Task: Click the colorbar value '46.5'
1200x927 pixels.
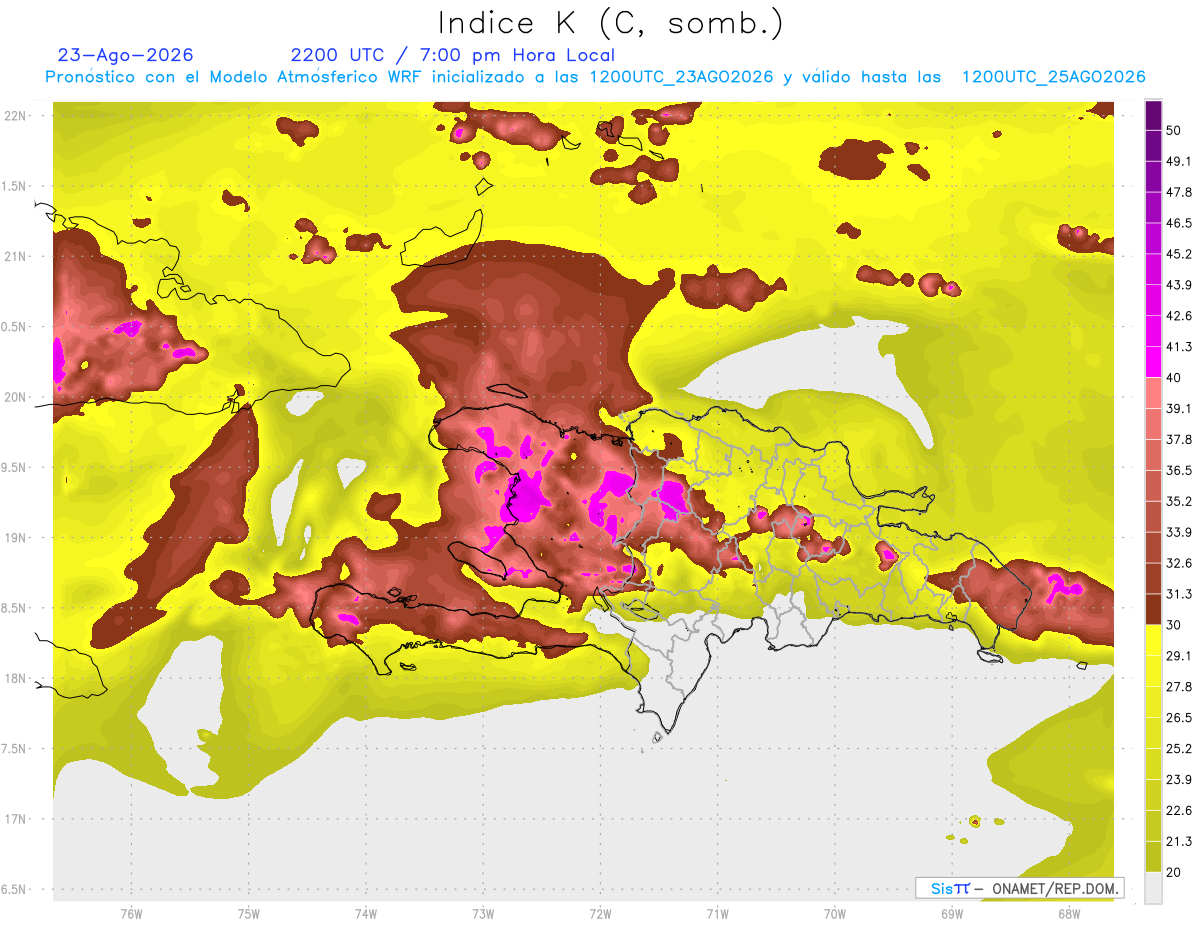Action: pos(1178,223)
